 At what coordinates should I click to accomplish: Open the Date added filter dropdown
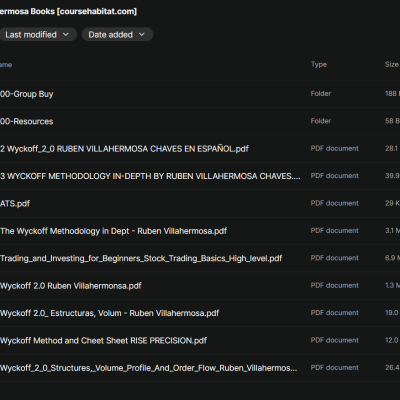click(117, 35)
